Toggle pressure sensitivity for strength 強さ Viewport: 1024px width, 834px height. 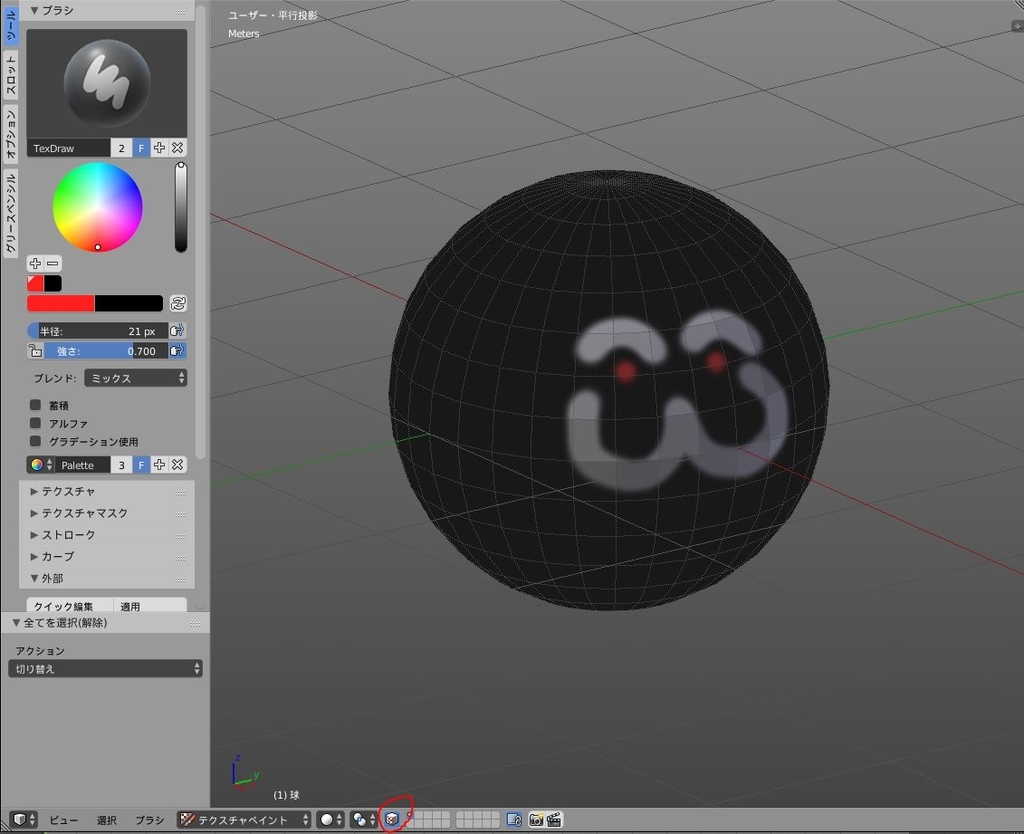coord(177,351)
